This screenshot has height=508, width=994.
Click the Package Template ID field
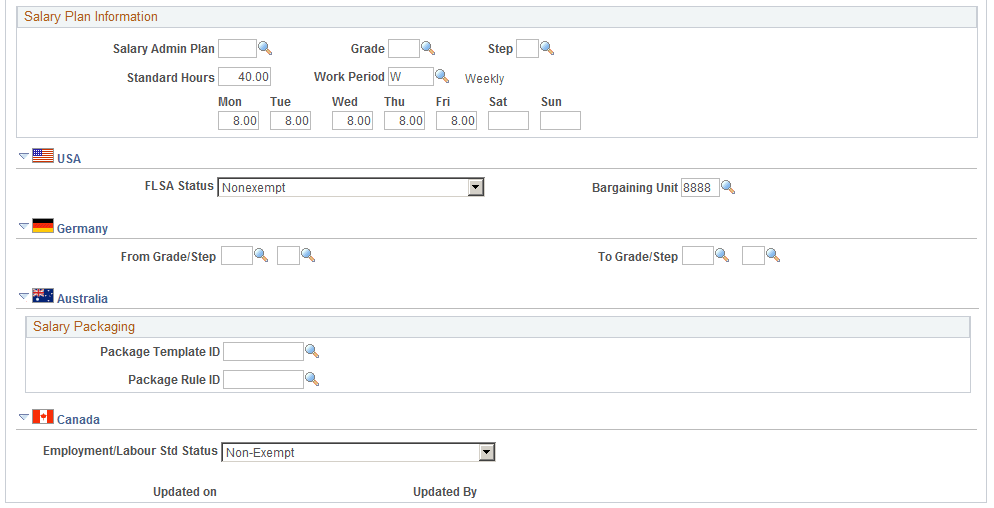264,351
